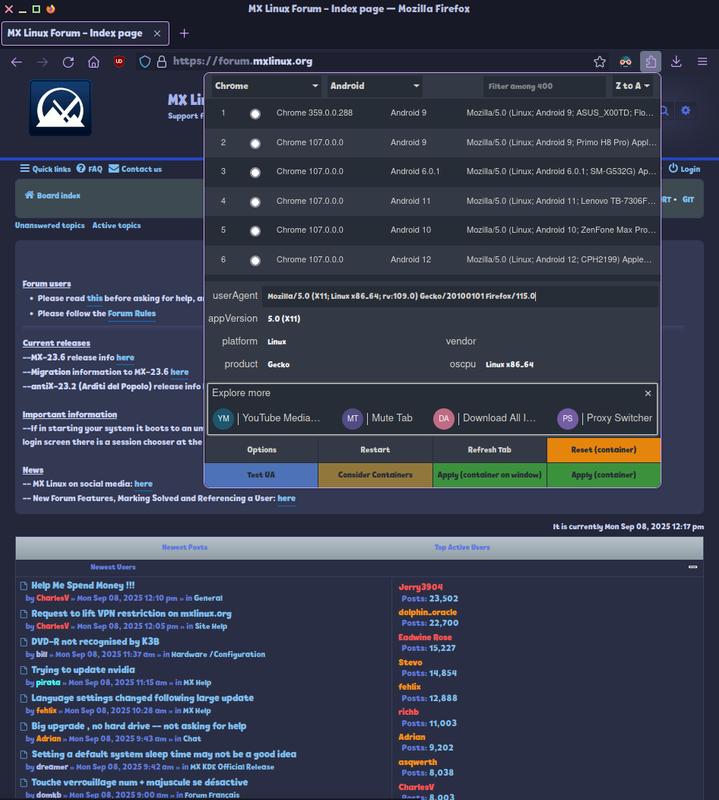The width and height of the screenshot is (719, 800).
Task: Click topic icon beside Help Me Spend Money
Action: [23, 586]
